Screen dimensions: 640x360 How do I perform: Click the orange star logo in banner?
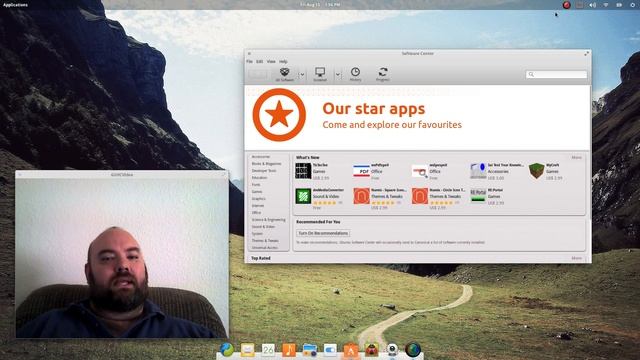(x=279, y=115)
